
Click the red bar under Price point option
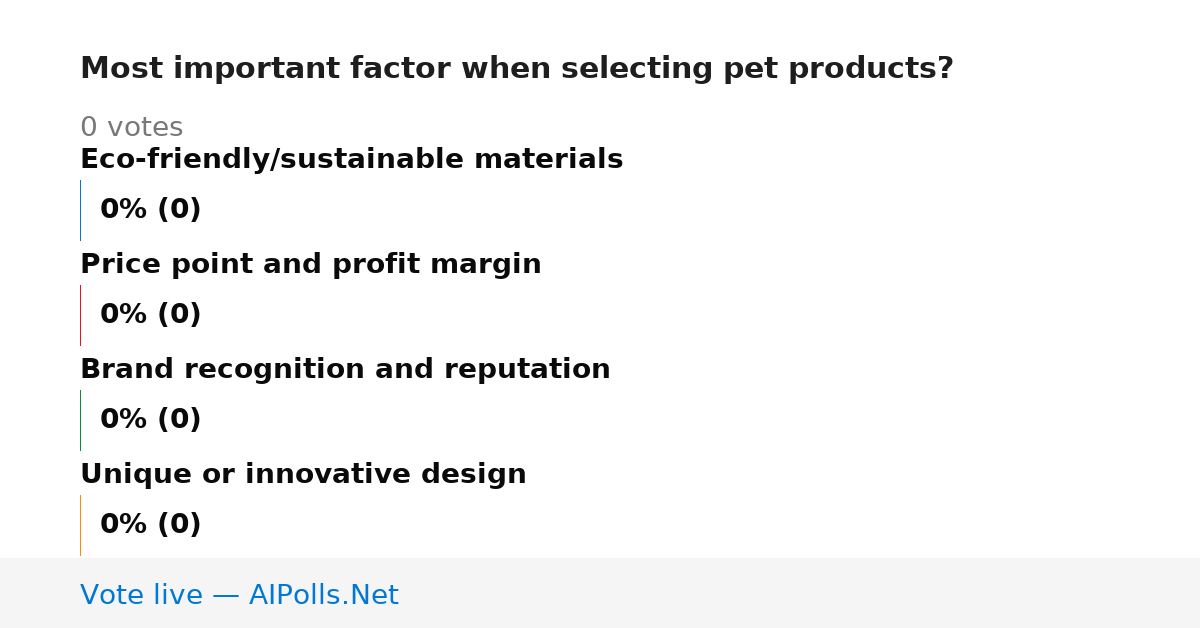pyautogui.click(x=80, y=315)
